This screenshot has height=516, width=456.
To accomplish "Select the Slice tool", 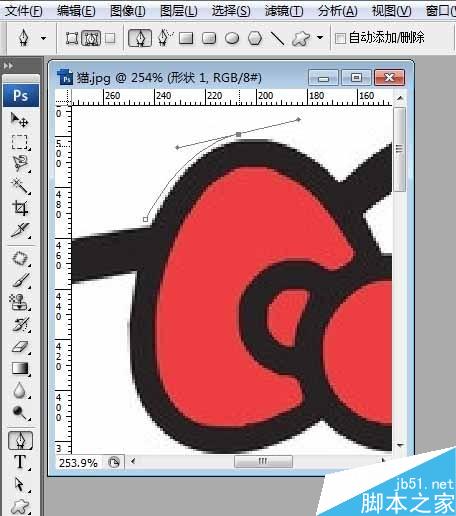I will pyautogui.click(x=20, y=230).
